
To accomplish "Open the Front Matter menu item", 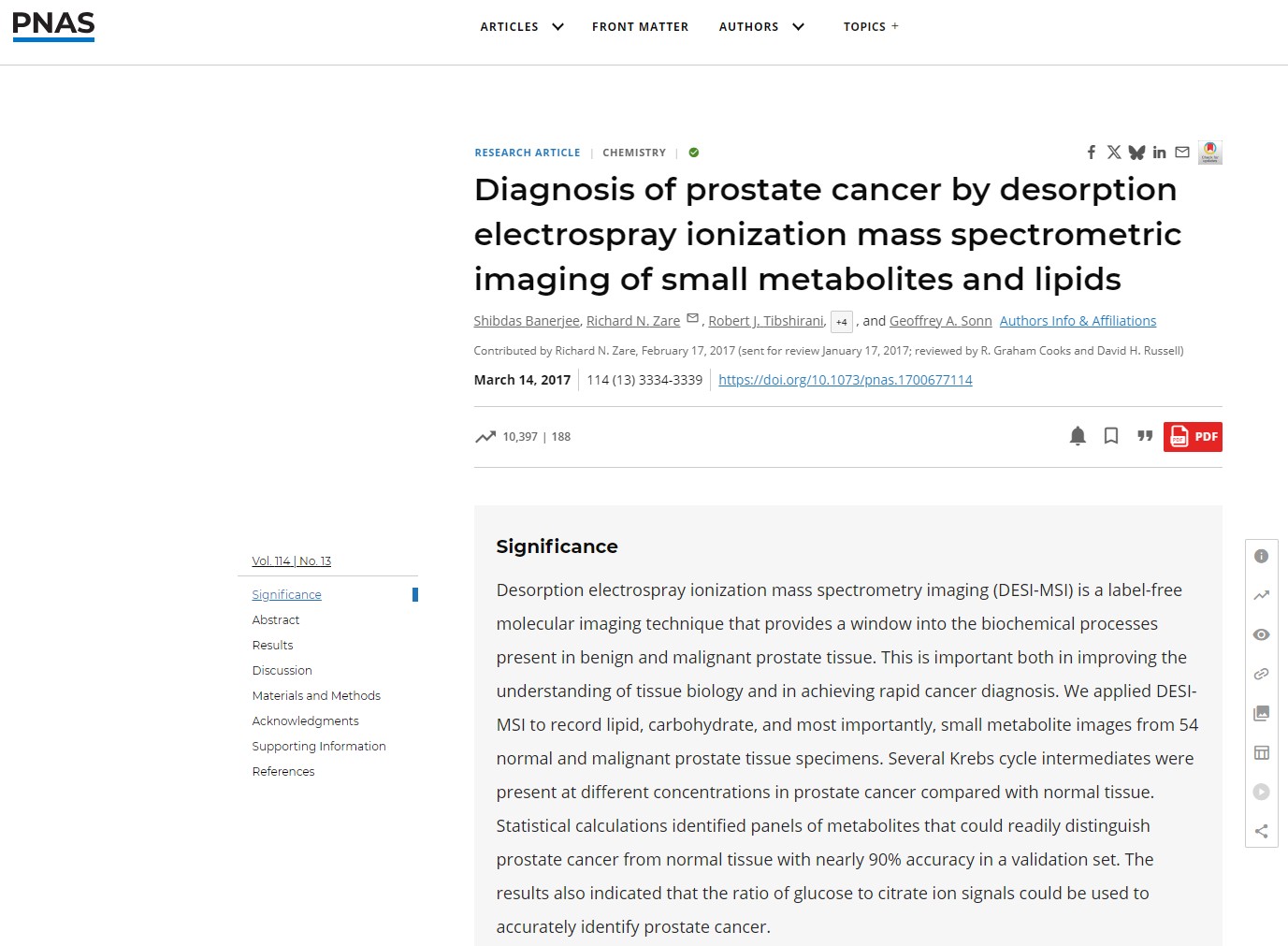I will tap(640, 26).
